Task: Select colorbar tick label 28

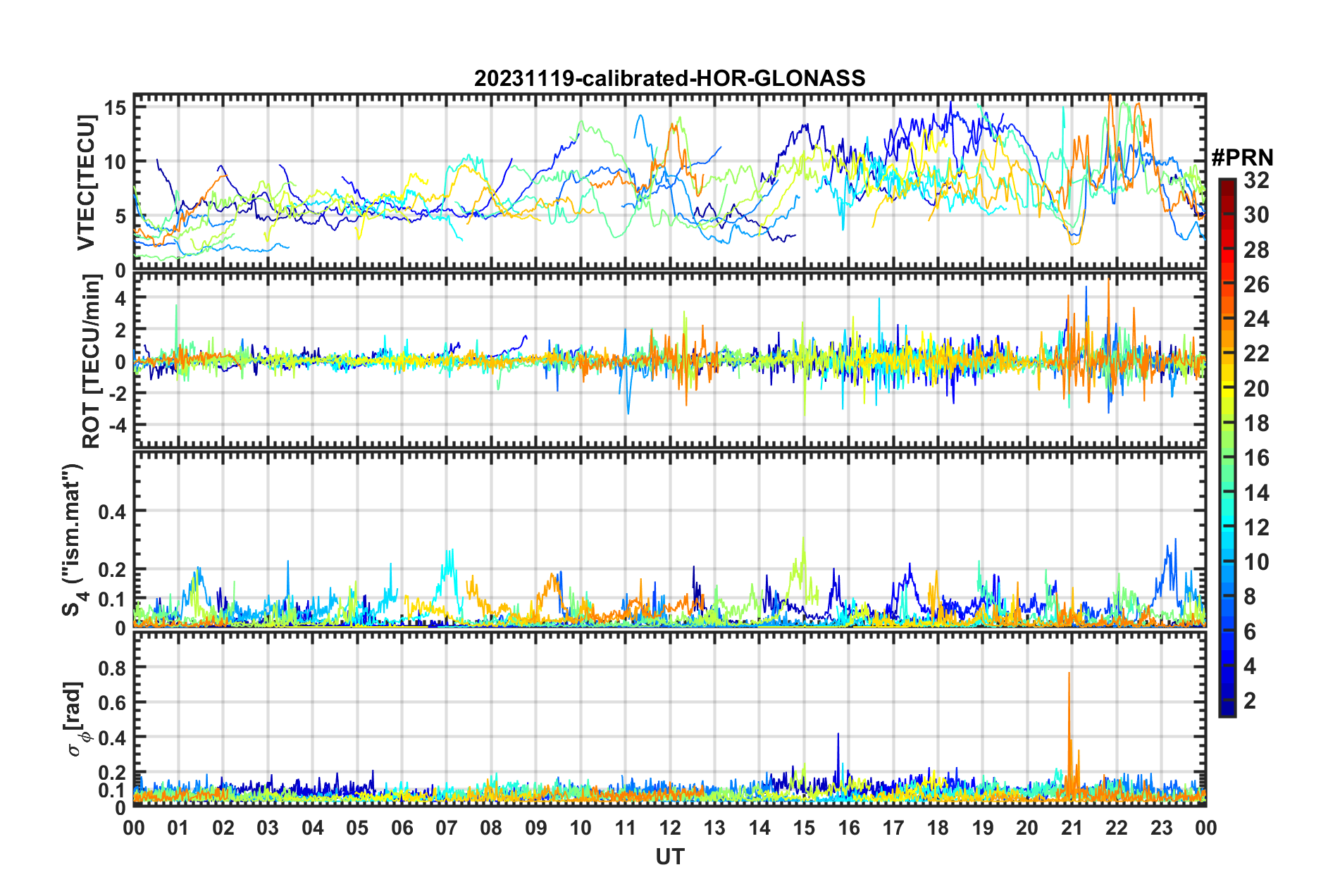Action: pos(1256,249)
